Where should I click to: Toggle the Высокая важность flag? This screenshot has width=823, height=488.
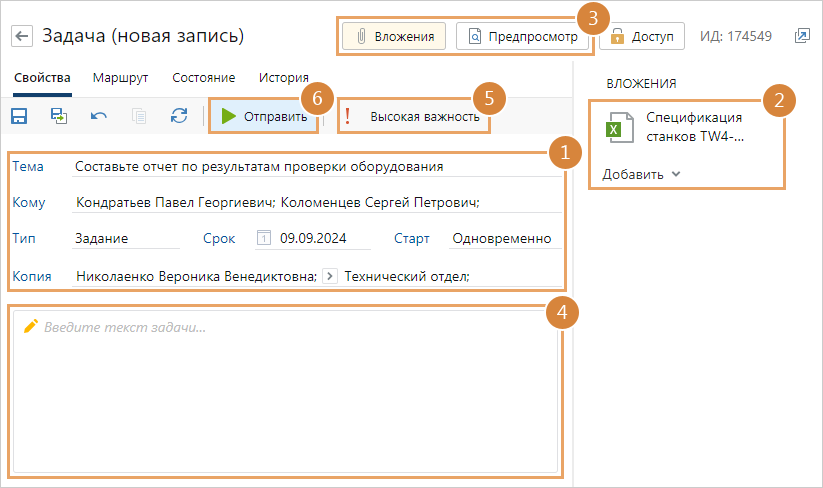[414, 117]
